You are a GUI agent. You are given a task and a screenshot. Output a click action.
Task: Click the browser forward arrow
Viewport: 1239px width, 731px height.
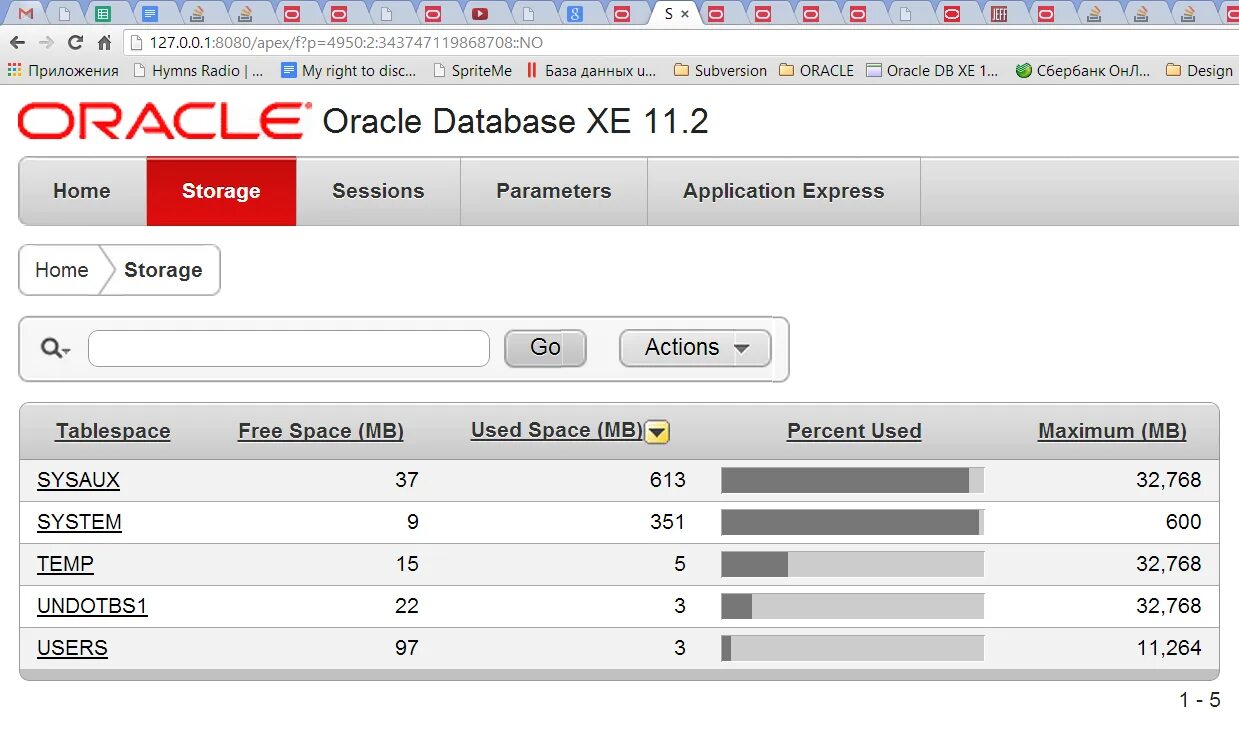click(x=46, y=43)
